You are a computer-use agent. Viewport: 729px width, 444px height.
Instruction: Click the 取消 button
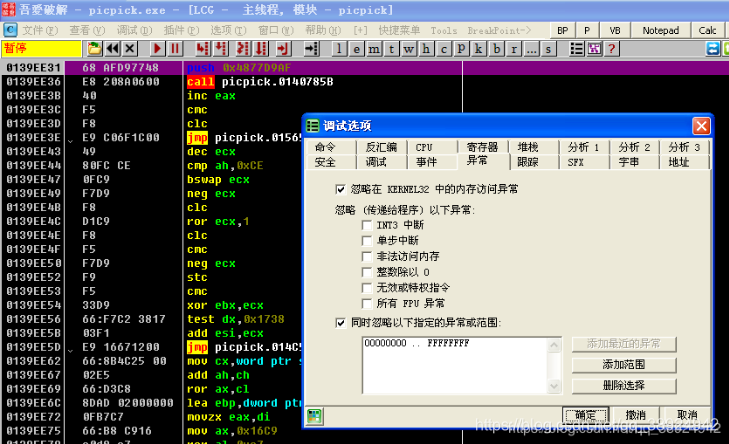tap(687, 415)
